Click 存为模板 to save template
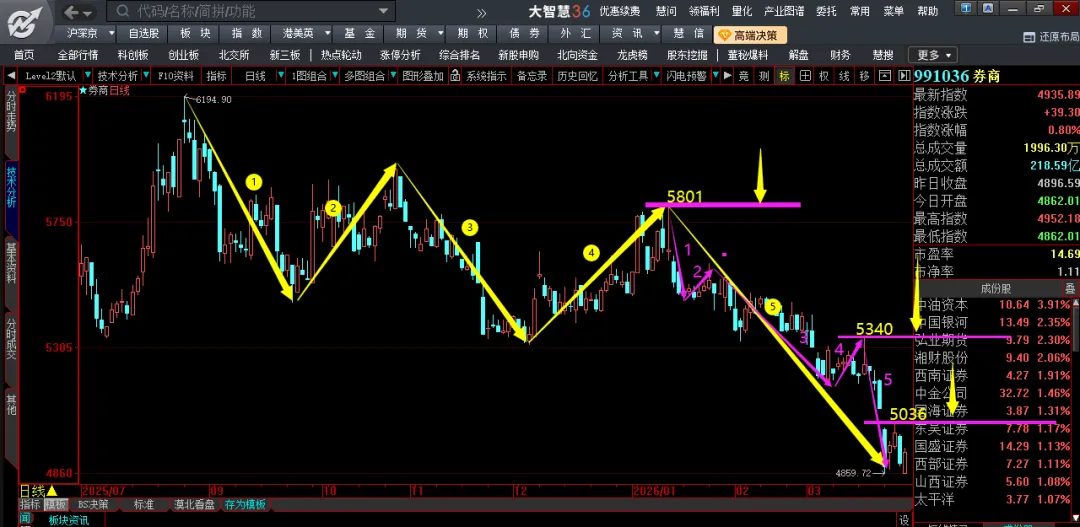The image size is (1080, 527). pyautogui.click(x=245, y=504)
